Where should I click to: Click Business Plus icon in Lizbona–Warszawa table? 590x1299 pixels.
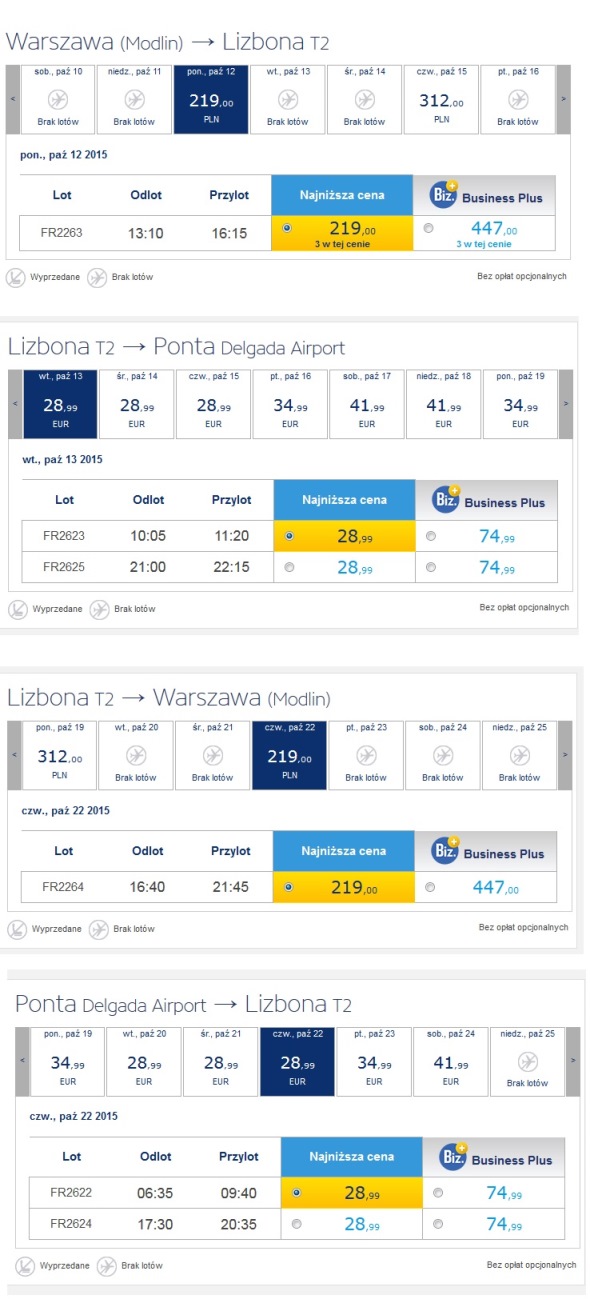pyautogui.click(x=445, y=849)
